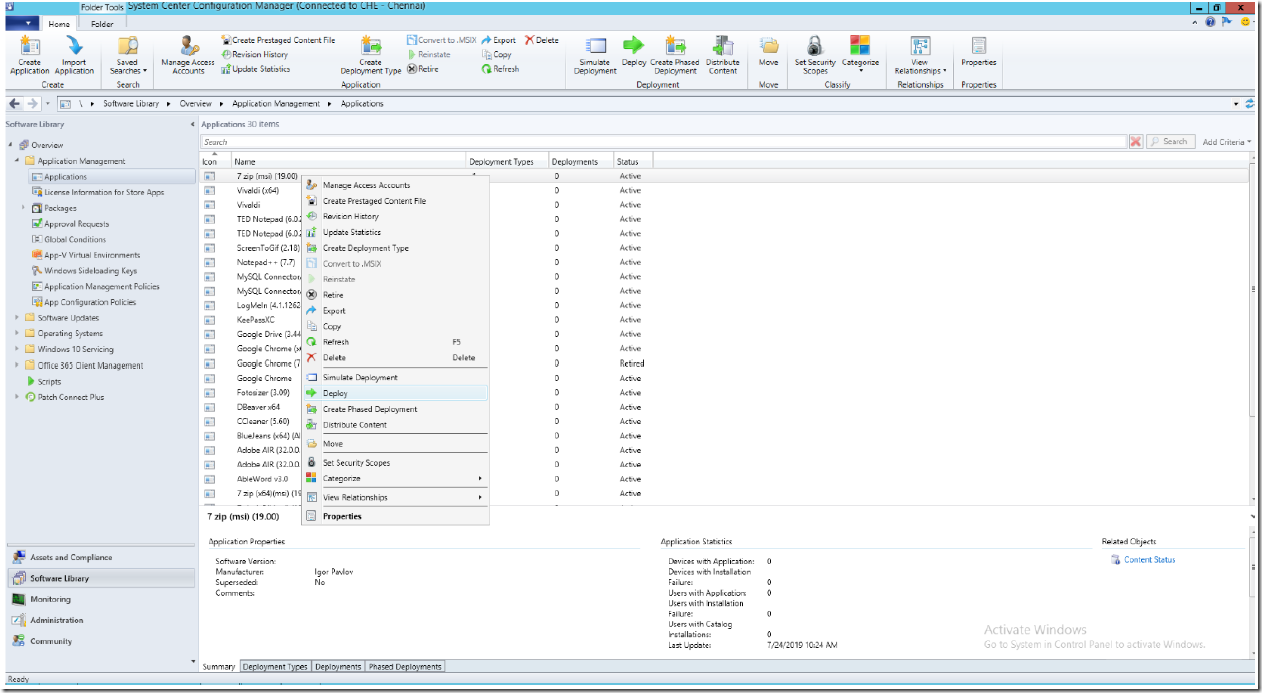Open the Categorize ribbon dropdown
The width and height of the screenshot is (1262, 693).
860,55
